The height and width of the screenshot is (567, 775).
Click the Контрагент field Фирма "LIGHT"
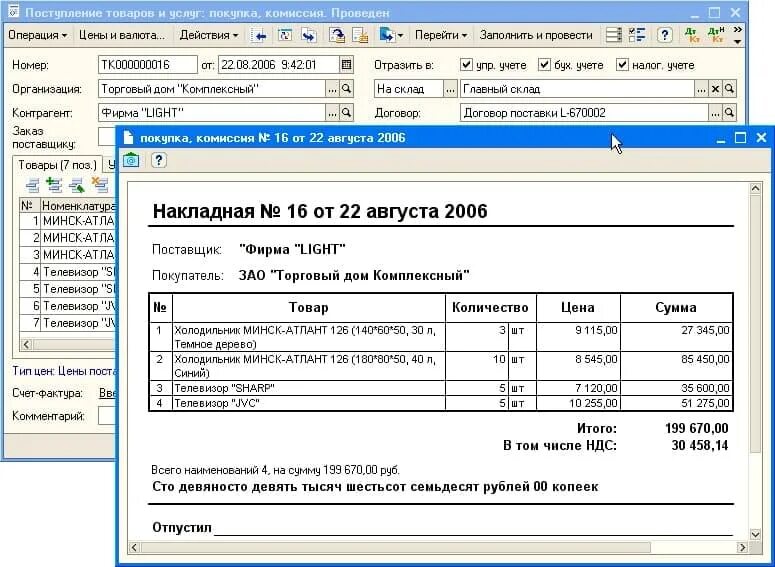[212, 113]
